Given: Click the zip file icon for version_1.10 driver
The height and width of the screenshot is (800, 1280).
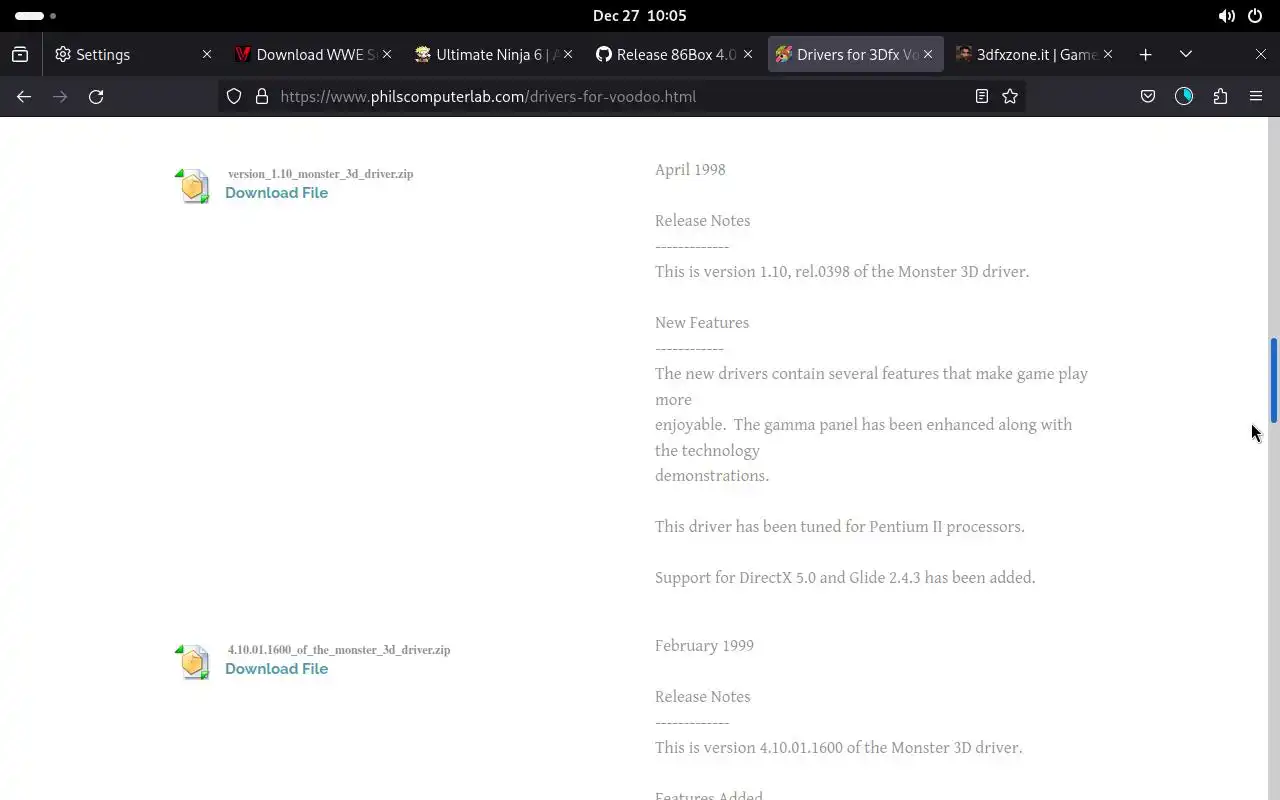Looking at the screenshot, I should point(193,186).
